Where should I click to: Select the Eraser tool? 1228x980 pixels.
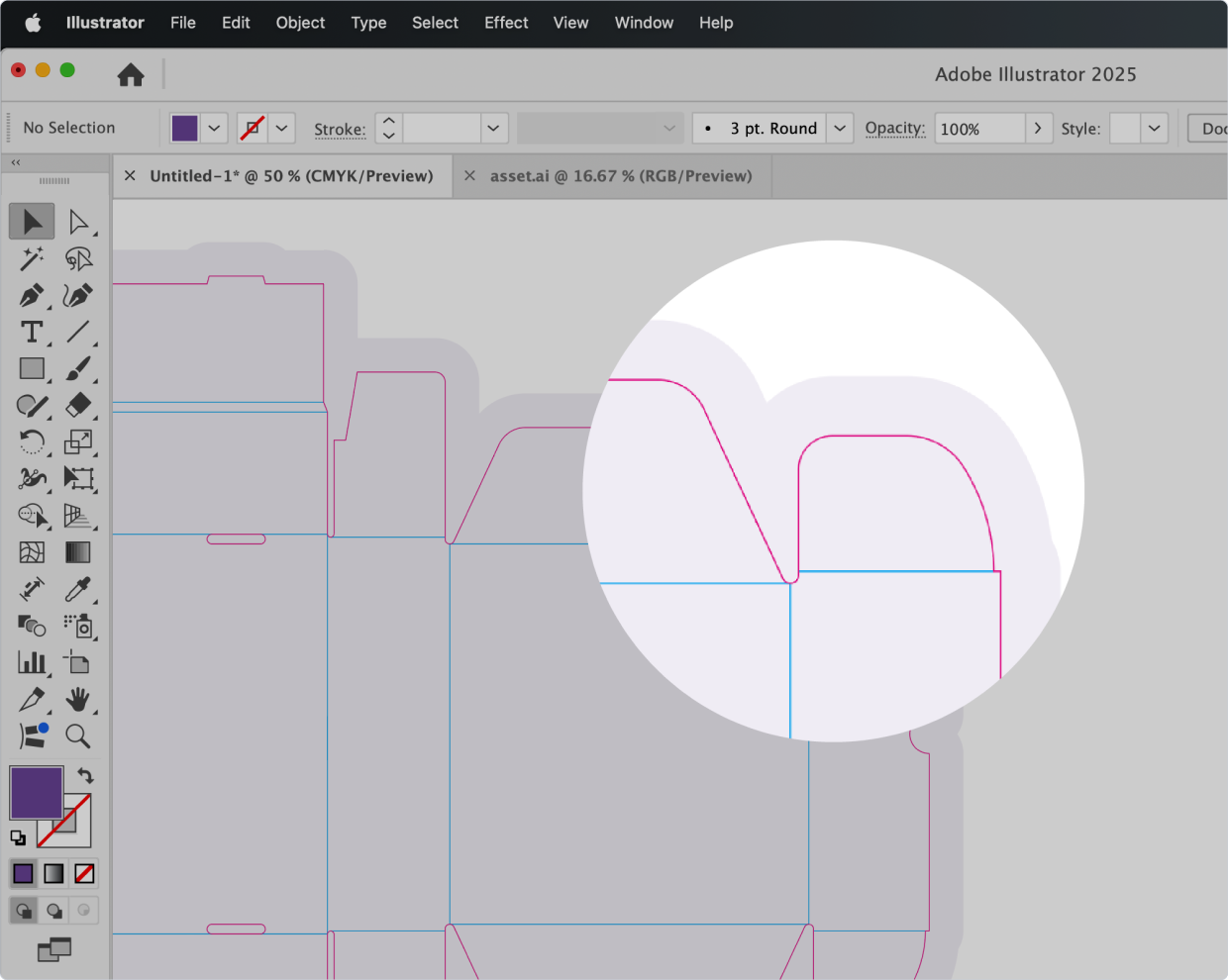click(x=77, y=405)
